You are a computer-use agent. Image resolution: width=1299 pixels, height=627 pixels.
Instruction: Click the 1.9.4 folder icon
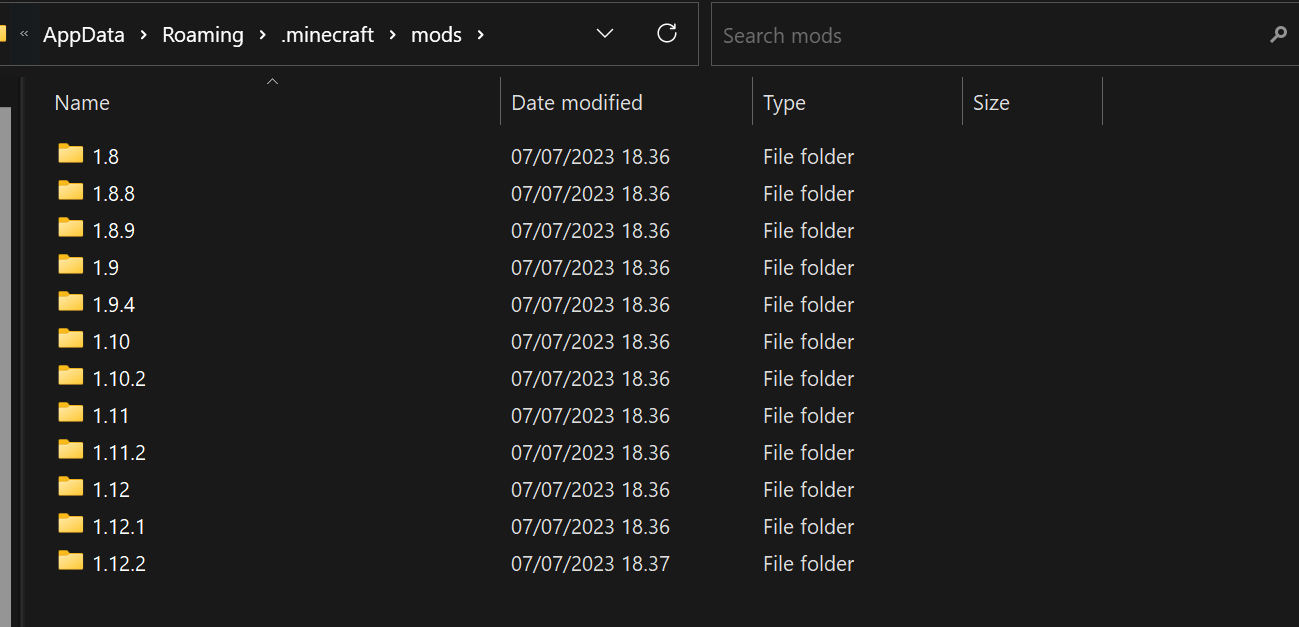(71, 302)
